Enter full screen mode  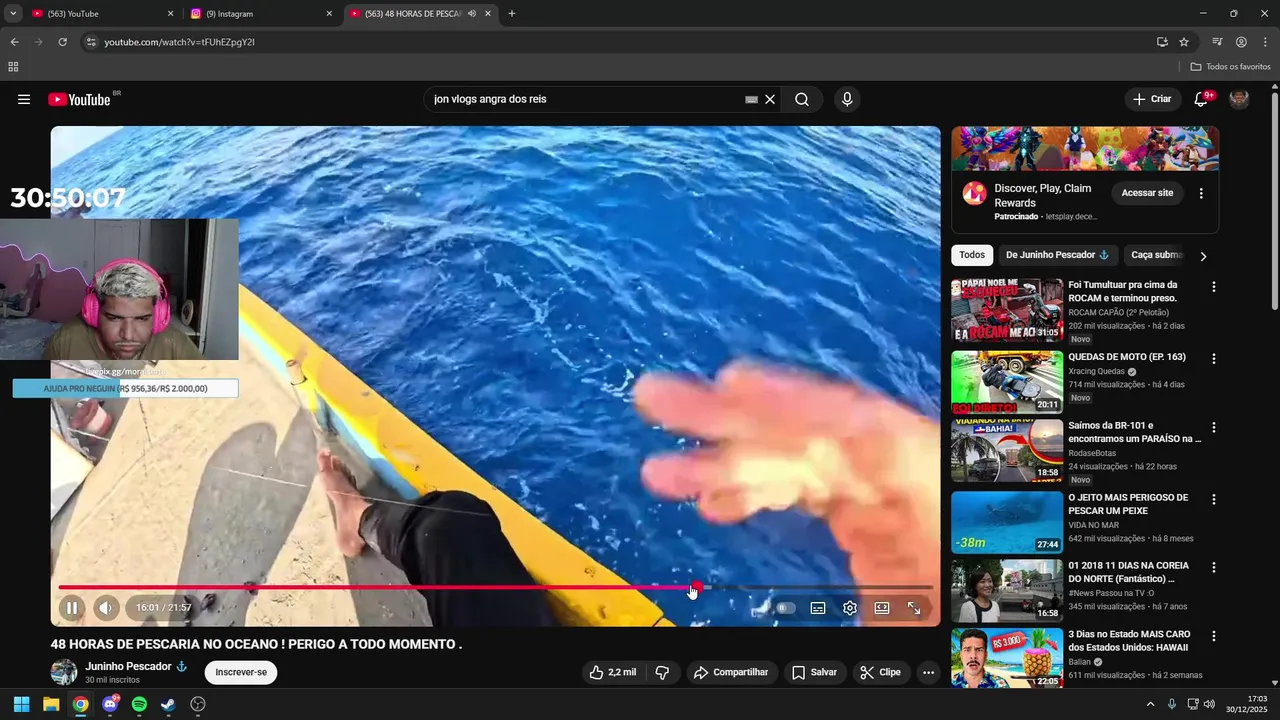pos(914,608)
